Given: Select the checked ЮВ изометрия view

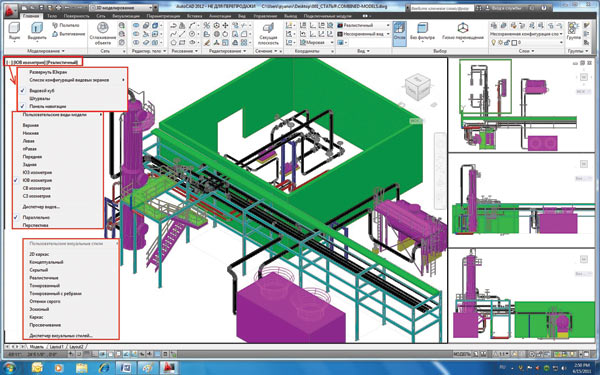Looking at the screenshot, I should (37, 180).
